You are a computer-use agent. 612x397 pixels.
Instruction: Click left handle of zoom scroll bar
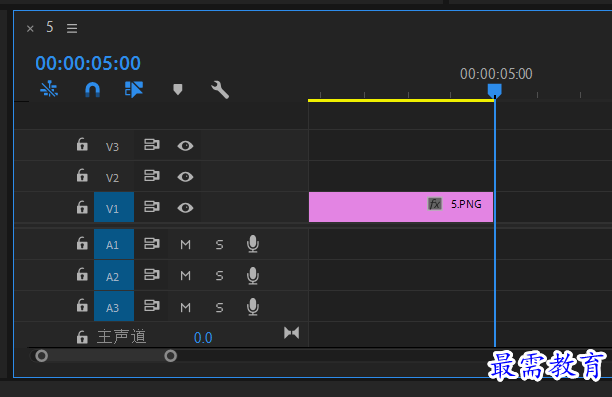[41, 356]
